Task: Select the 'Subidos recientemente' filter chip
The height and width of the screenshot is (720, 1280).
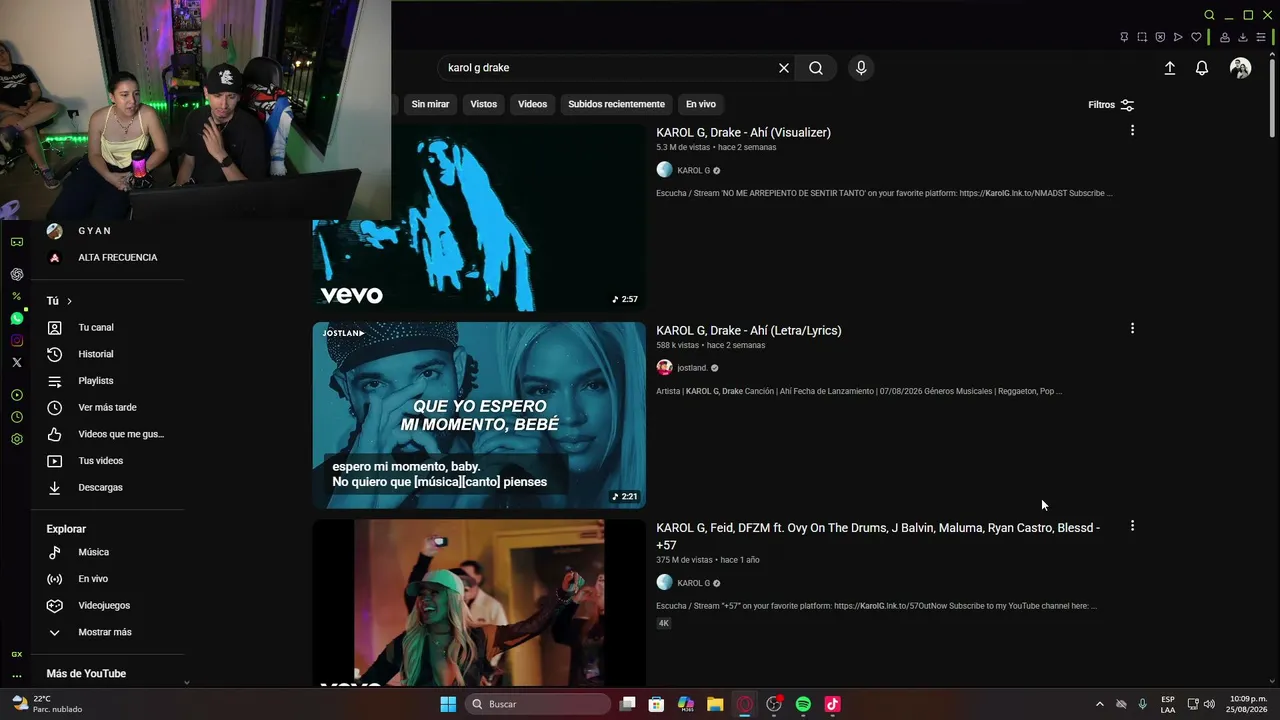Action: pyautogui.click(x=616, y=104)
